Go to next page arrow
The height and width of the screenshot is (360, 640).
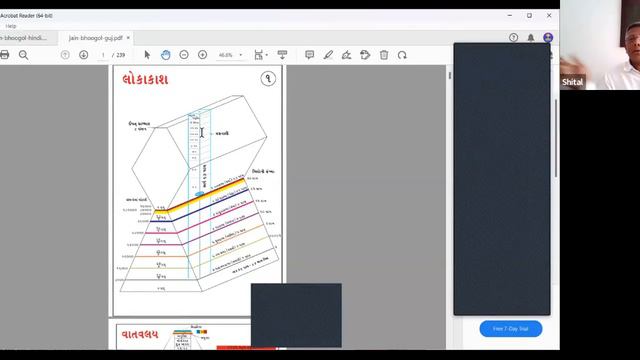[x=84, y=55]
